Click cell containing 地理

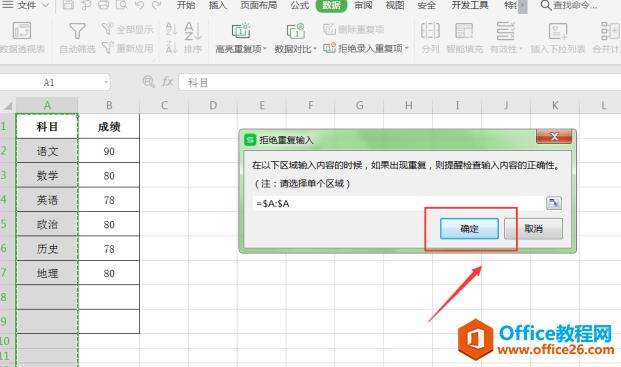47,273
